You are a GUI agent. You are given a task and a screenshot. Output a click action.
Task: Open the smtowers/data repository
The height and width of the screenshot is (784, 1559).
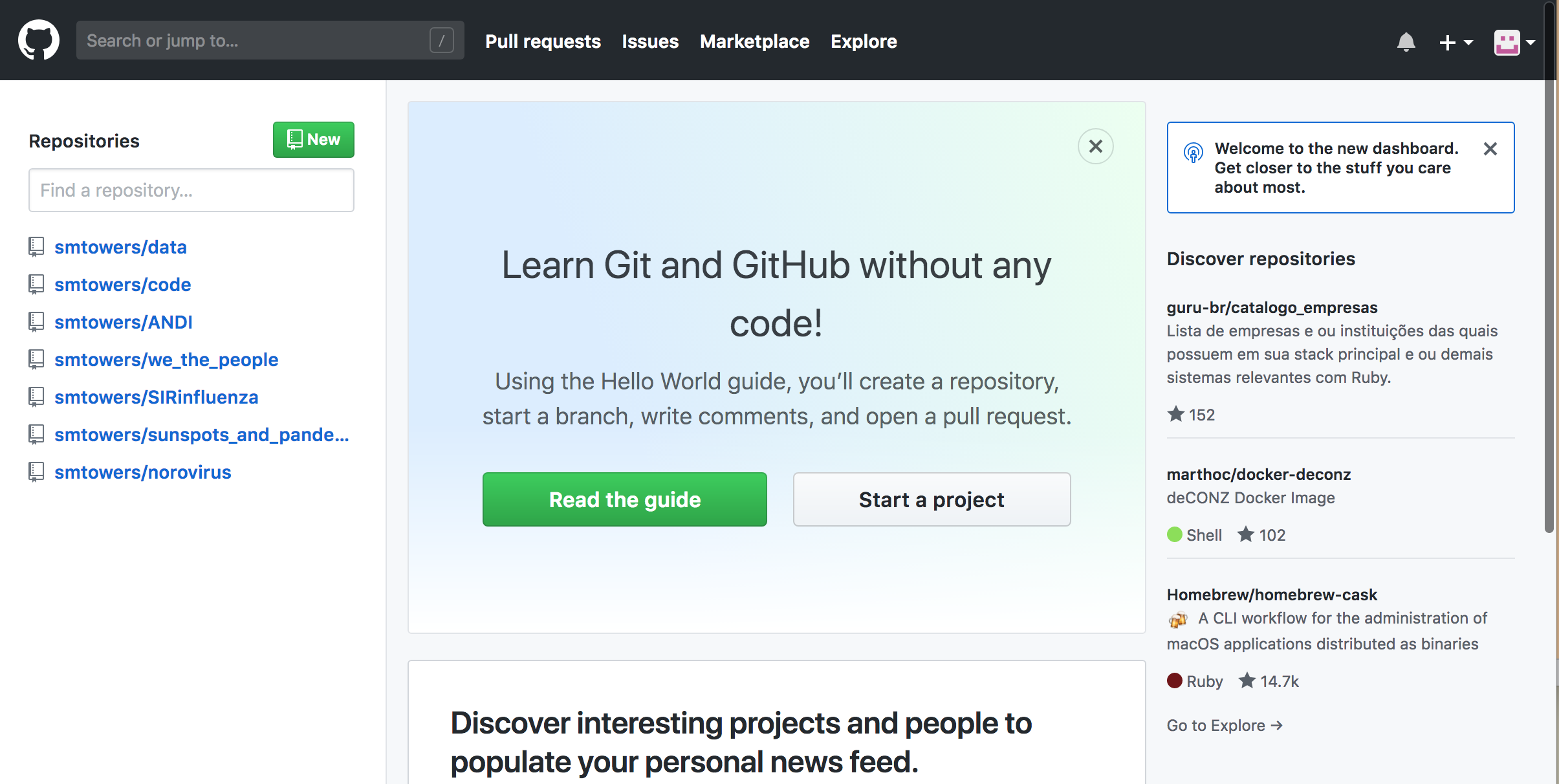point(120,247)
